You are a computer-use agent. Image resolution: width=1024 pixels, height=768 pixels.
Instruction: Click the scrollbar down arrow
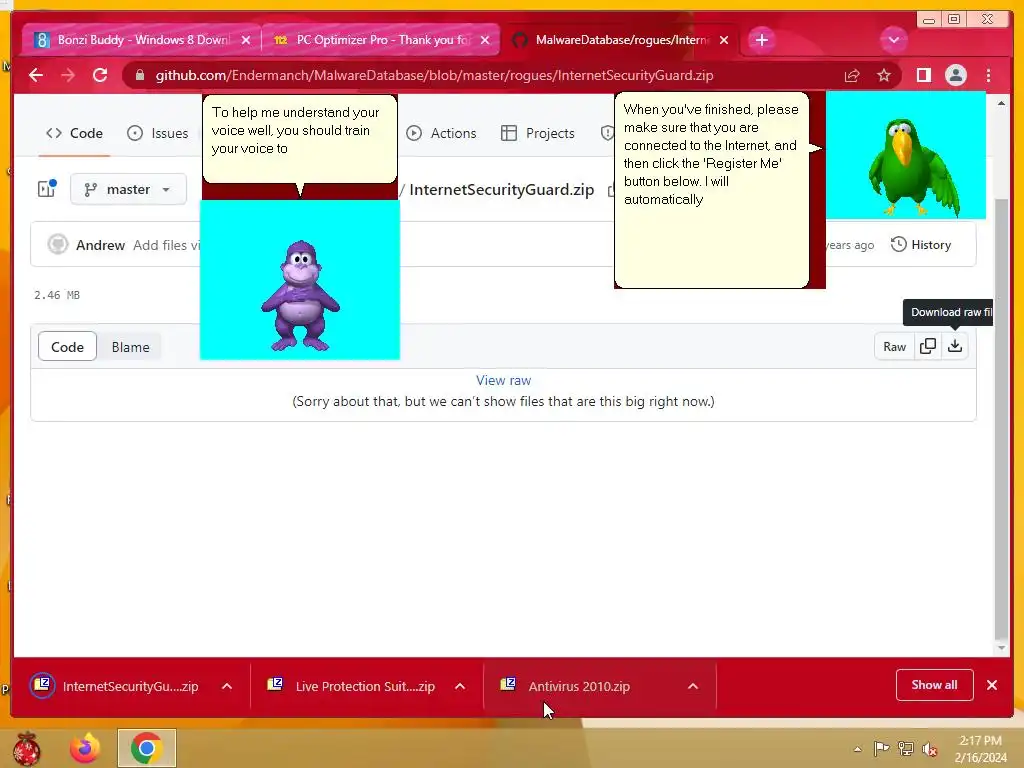point(1002,648)
